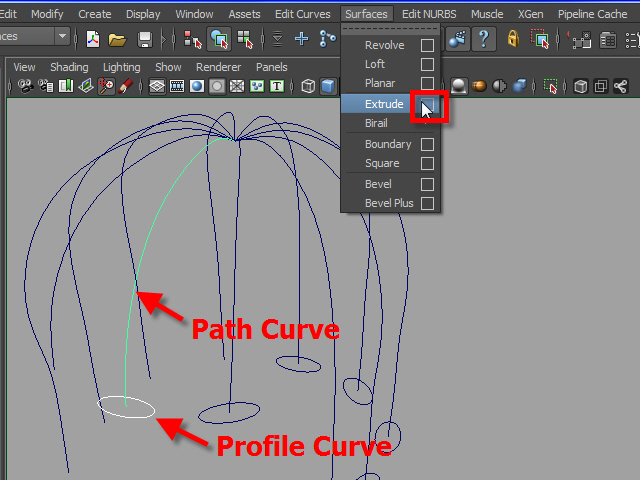Screen dimensions: 640x480
Task: Open the panel View menu
Action: coord(24,67)
